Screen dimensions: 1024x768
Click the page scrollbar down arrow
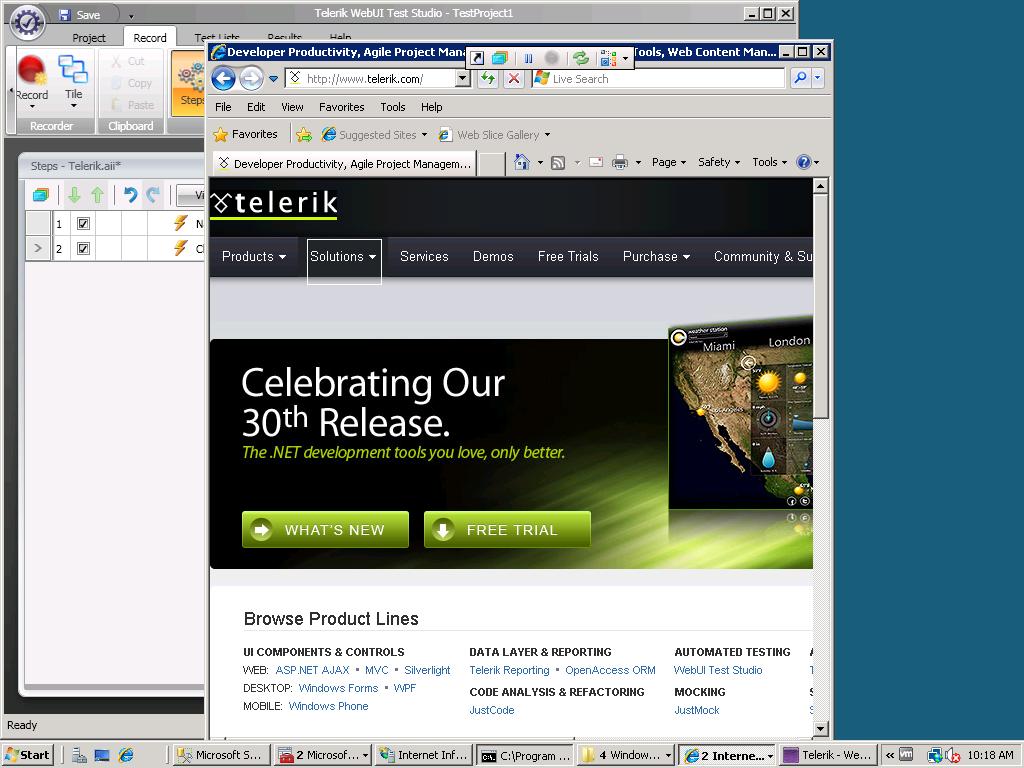point(821,728)
